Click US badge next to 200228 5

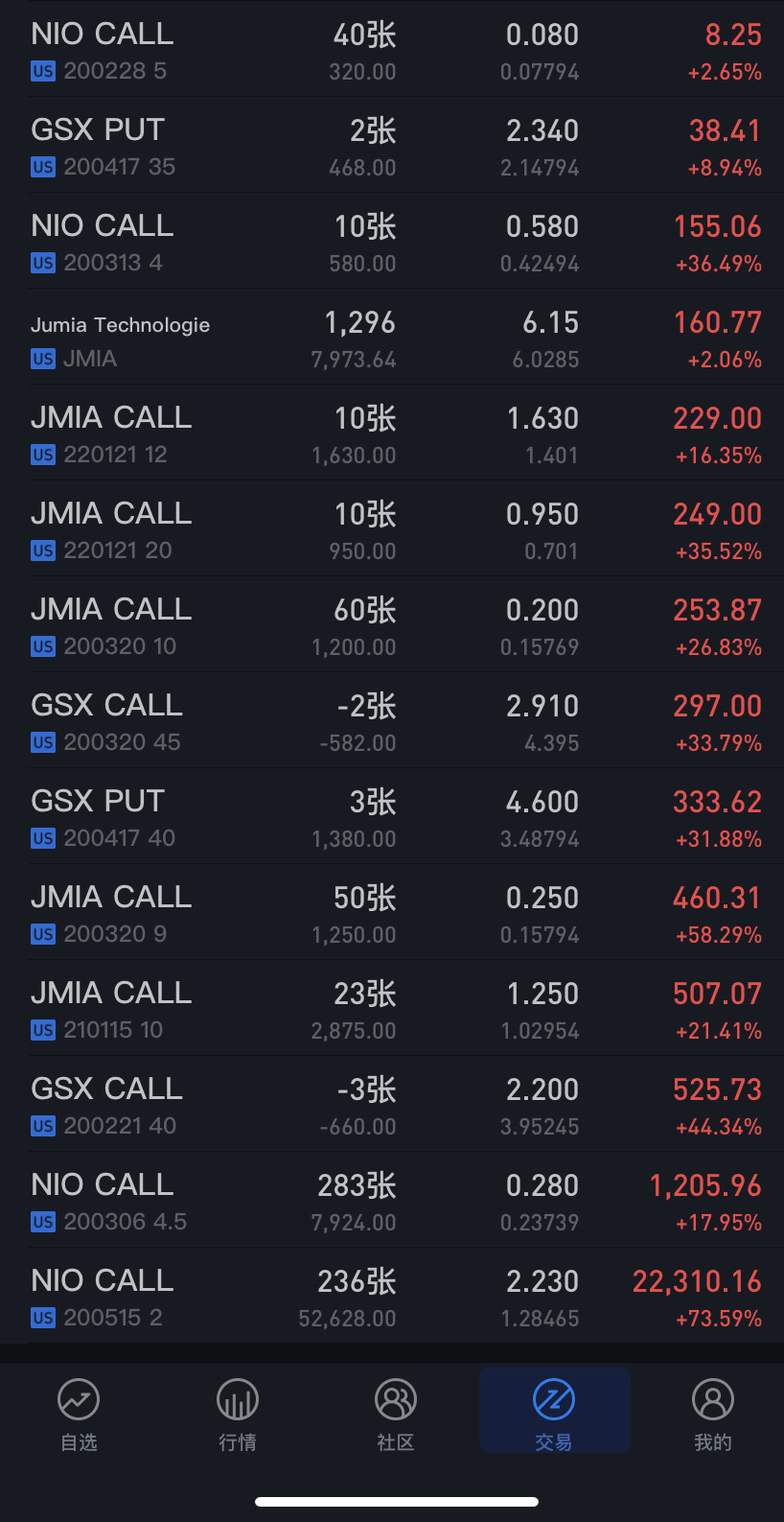(43, 71)
